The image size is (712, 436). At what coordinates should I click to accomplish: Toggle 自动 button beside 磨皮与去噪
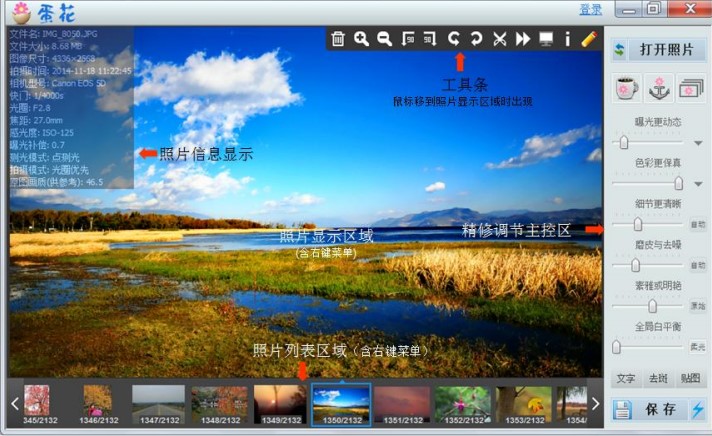click(698, 265)
